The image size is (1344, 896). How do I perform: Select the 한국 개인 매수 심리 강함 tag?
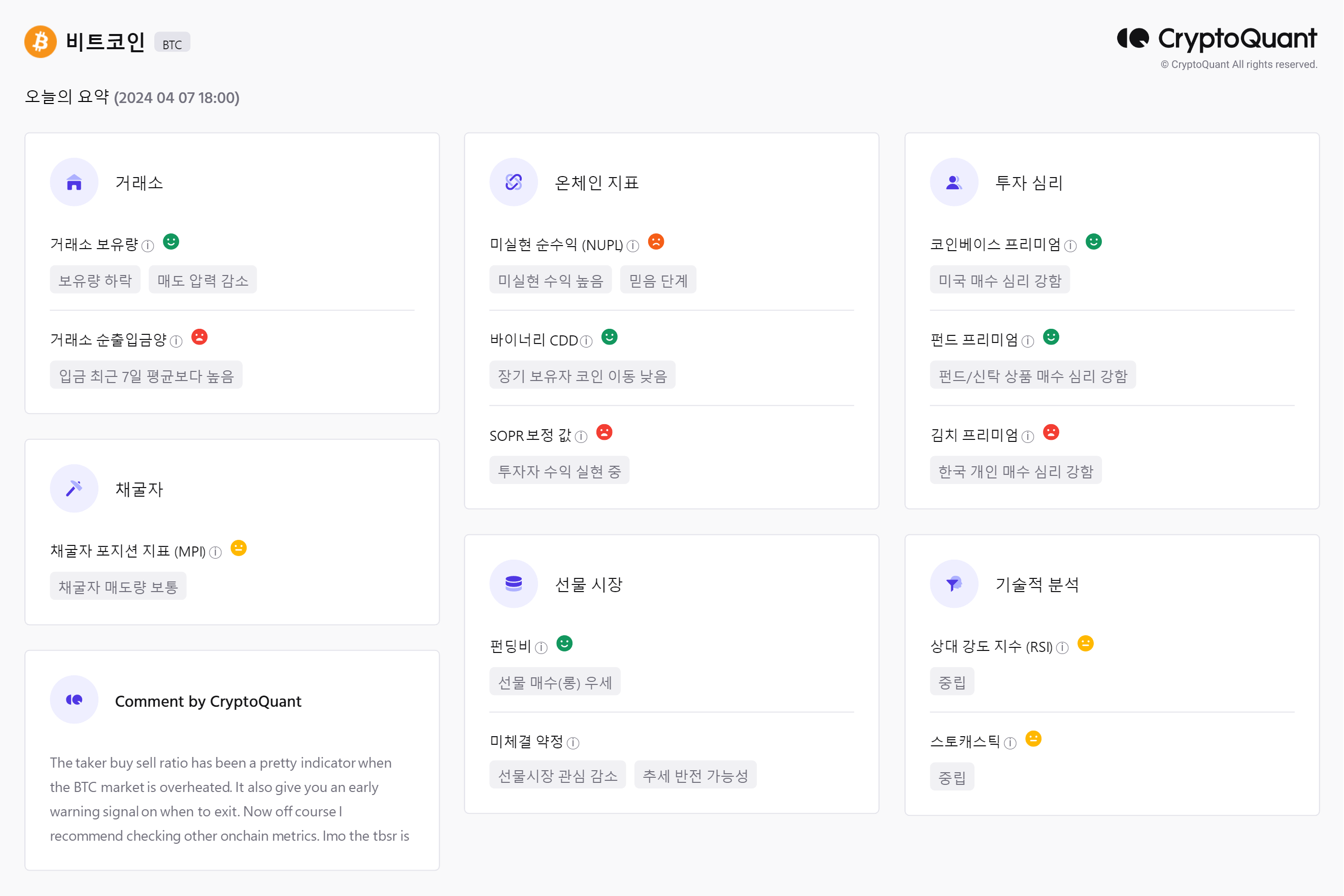[x=1017, y=471]
